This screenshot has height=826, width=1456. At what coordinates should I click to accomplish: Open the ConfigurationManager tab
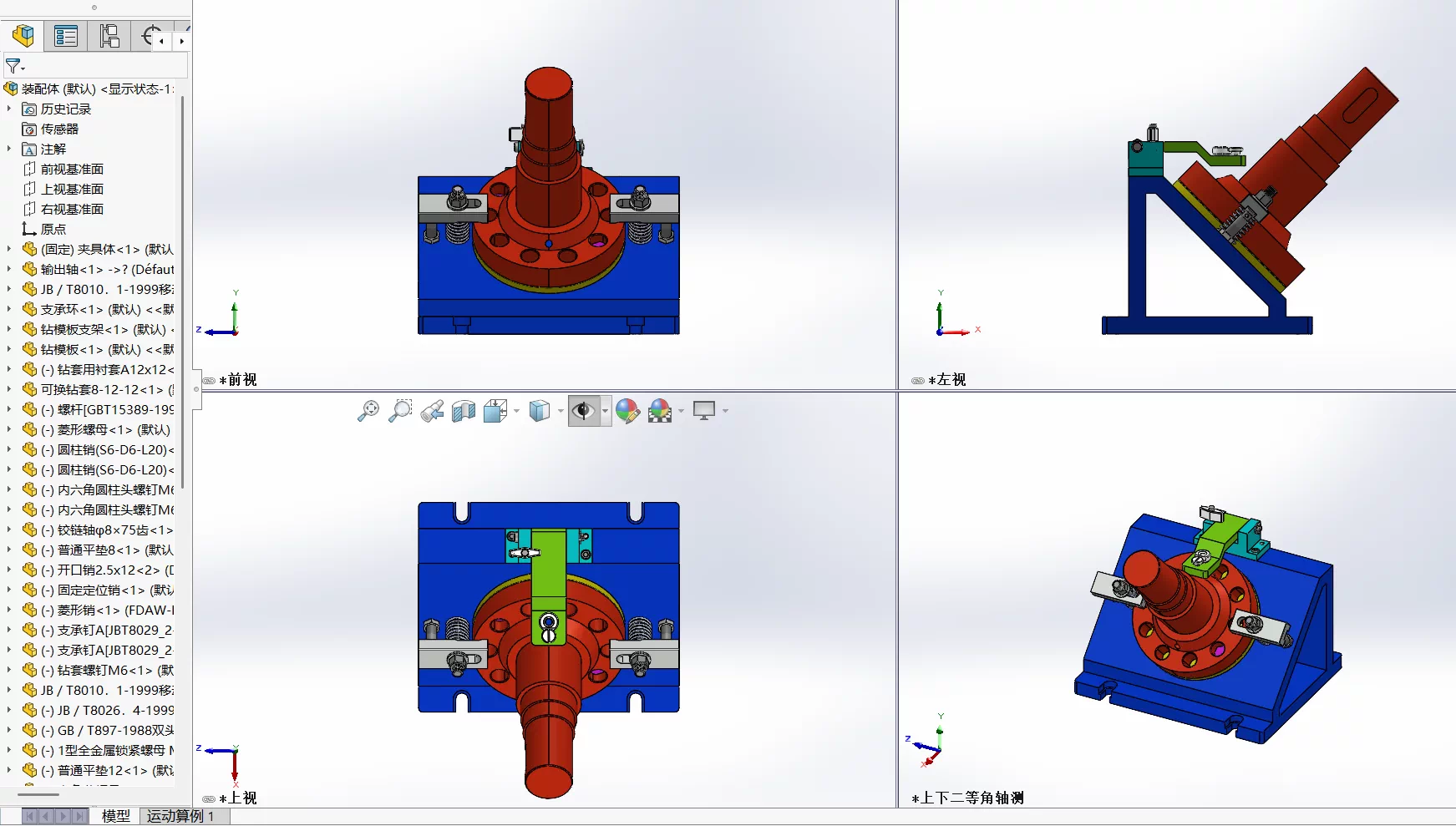click(x=109, y=36)
